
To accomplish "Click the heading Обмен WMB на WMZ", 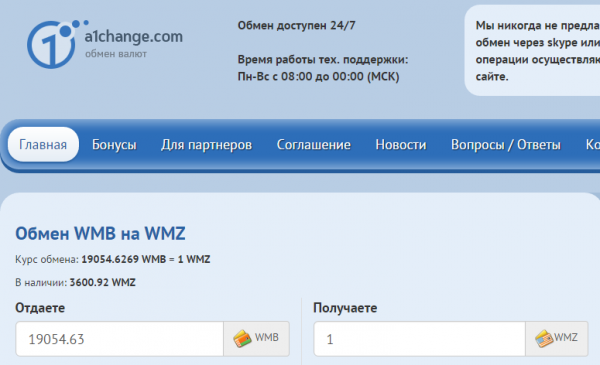I will click(x=100, y=233).
